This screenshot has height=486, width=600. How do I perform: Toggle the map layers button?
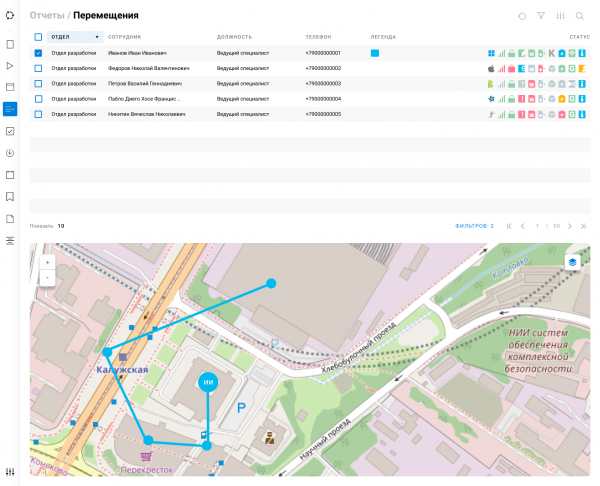[573, 262]
